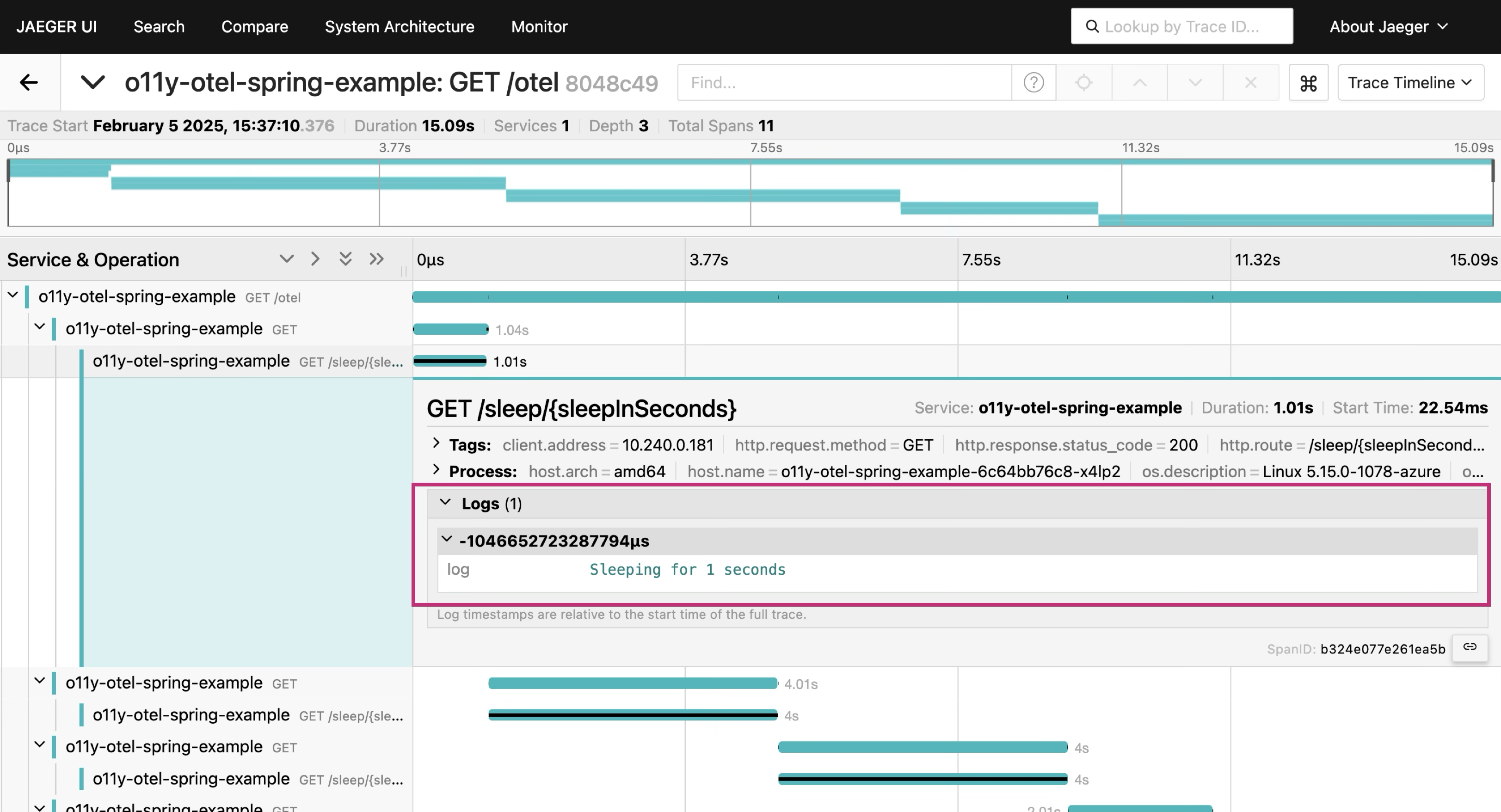The image size is (1501, 812).
Task: Click the root span bar in timeline
Action: (957, 297)
